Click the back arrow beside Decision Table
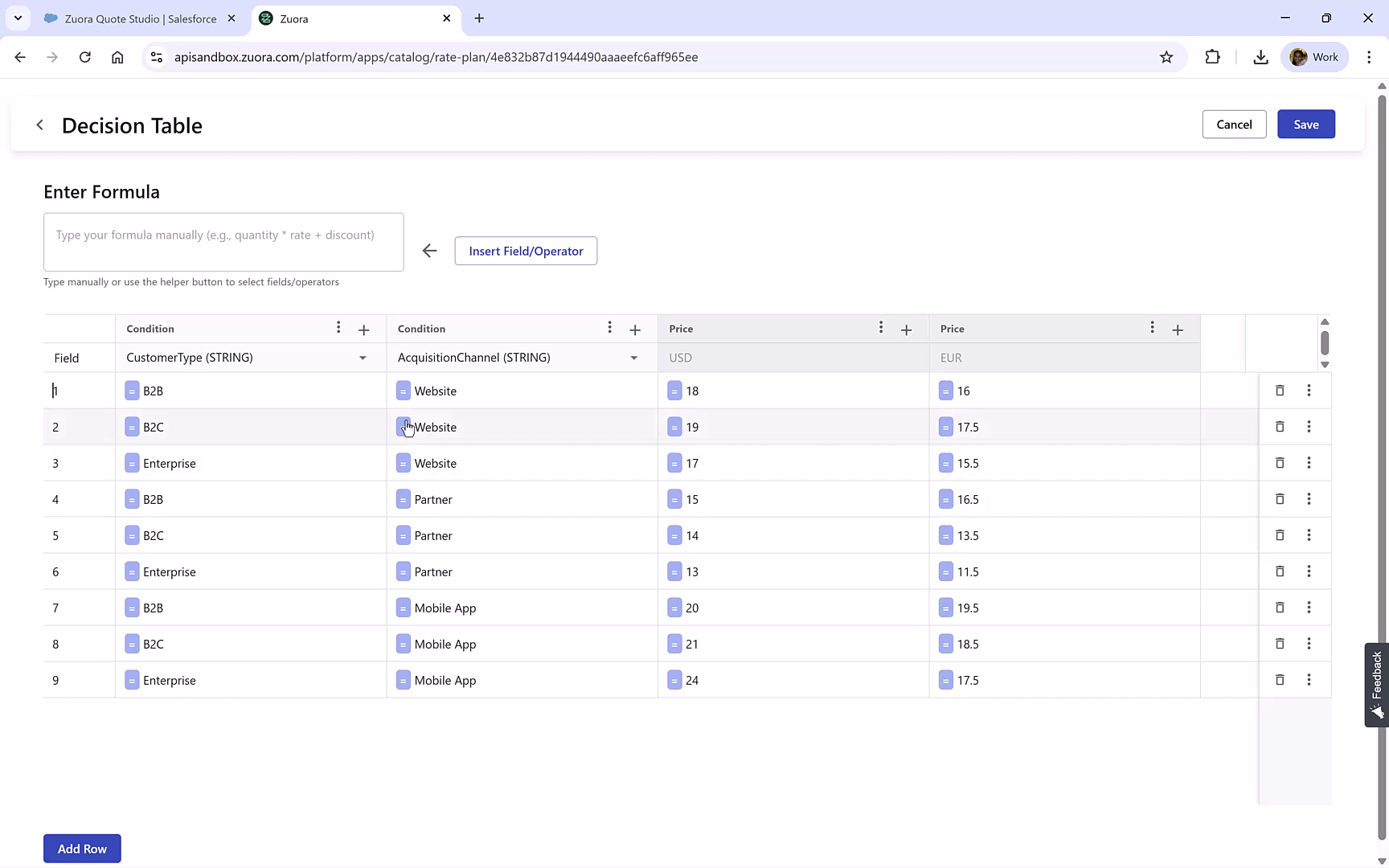The width and height of the screenshot is (1389, 868). 39,125
